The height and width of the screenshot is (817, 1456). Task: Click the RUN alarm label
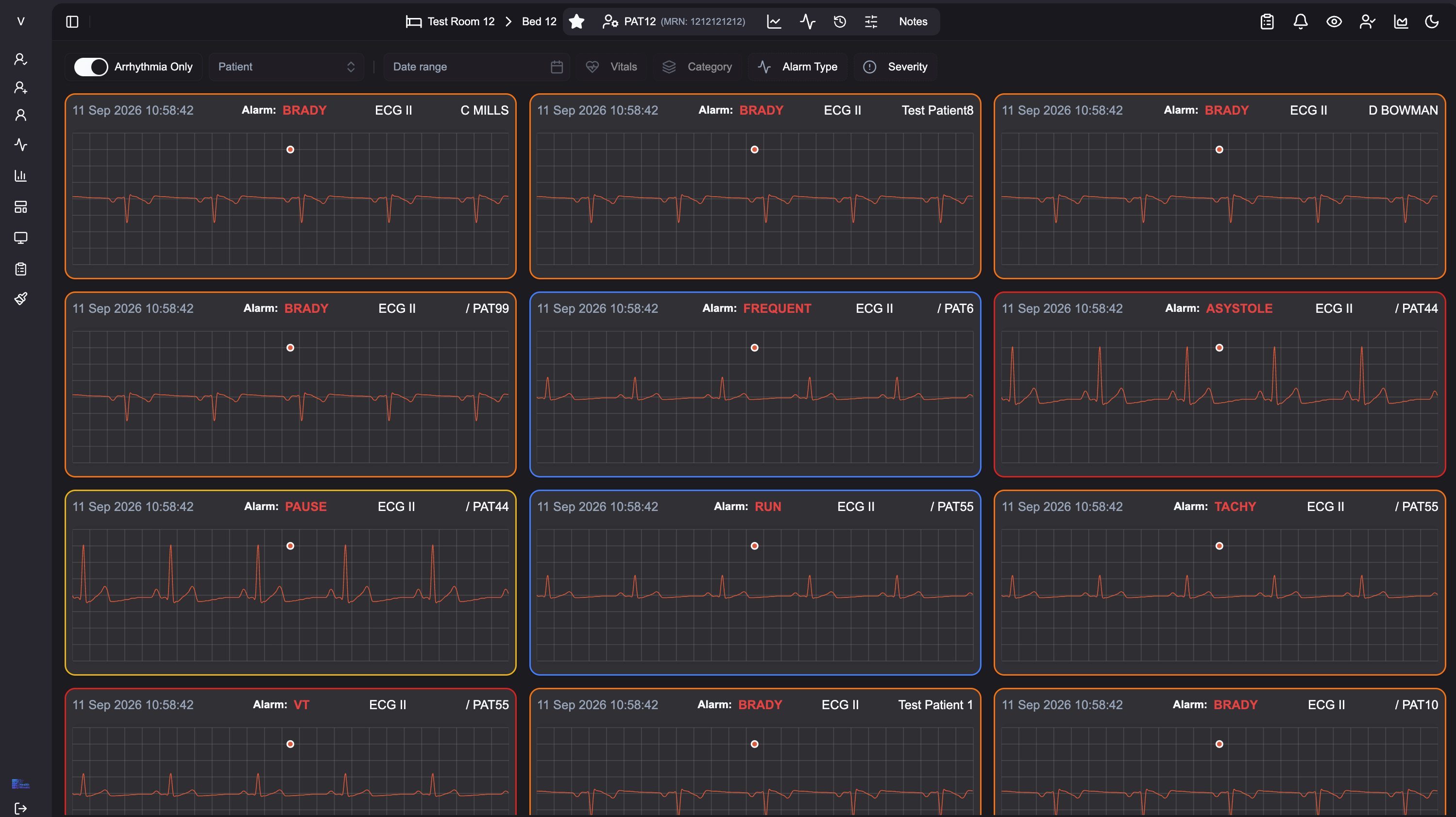(x=767, y=507)
